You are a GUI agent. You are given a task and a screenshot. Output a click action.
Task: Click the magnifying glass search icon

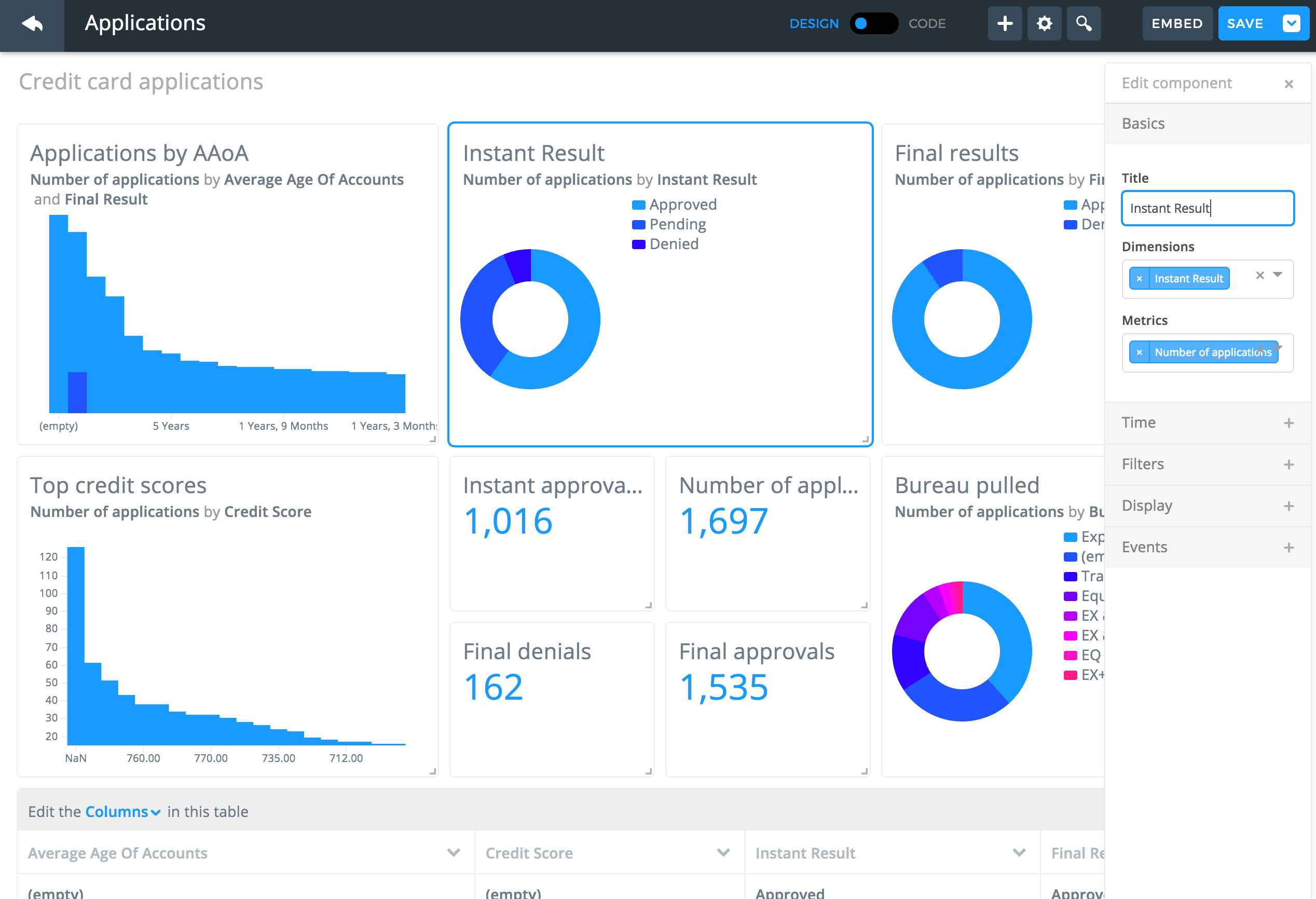[1084, 24]
